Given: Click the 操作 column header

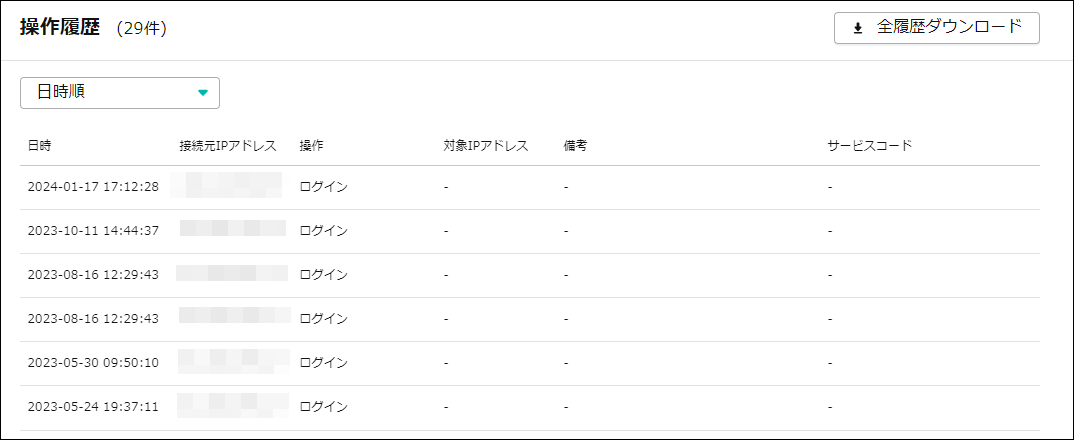Looking at the screenshot, I should (311, 146).
